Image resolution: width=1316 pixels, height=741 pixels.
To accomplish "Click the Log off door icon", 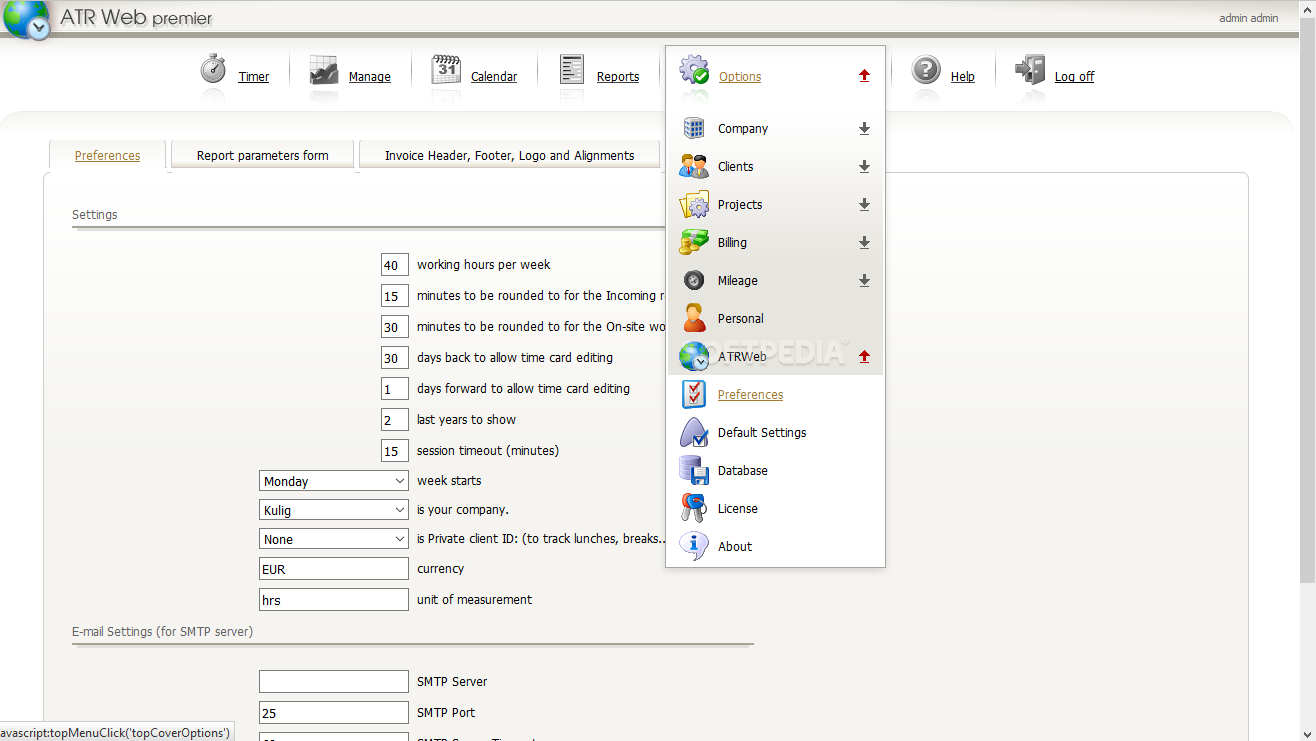I will tap(1030, 70).
